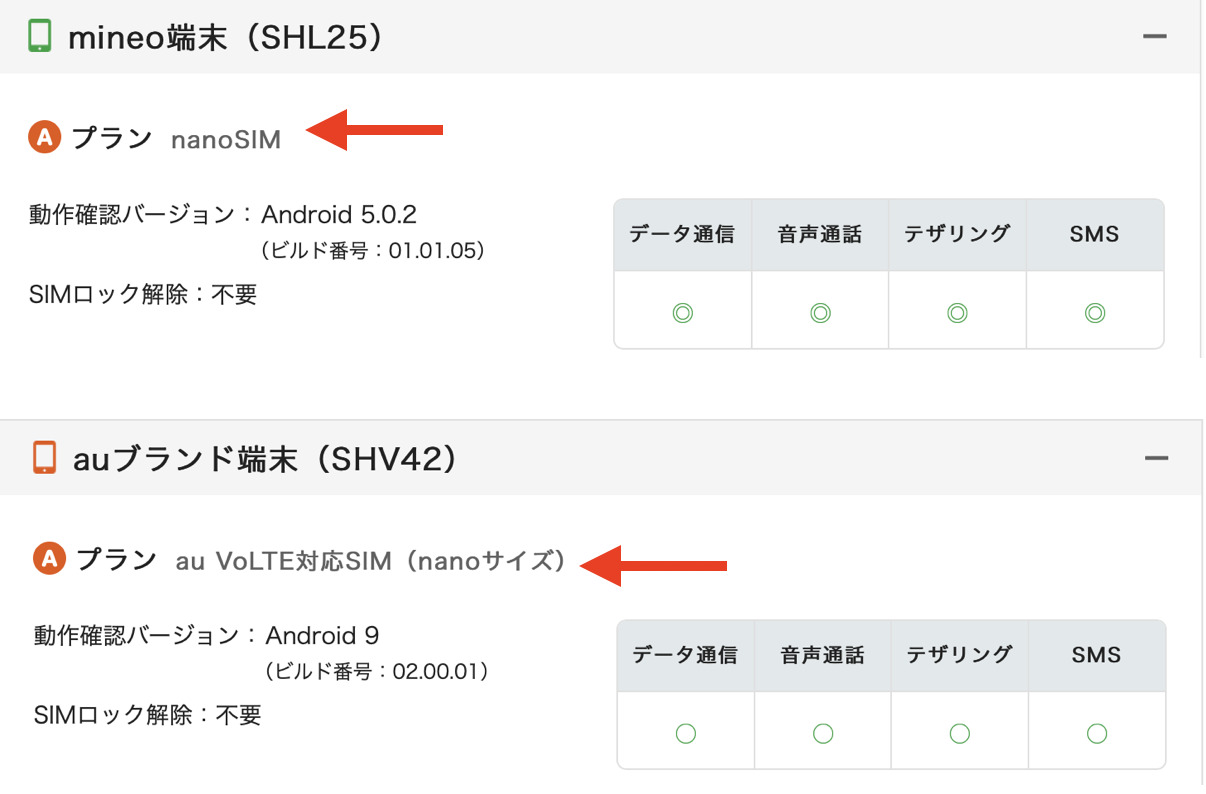Click the mineo端末（SHL25）section title
Image resolution: width=1206 pixels, height=794 pixels.
[226, 38]
